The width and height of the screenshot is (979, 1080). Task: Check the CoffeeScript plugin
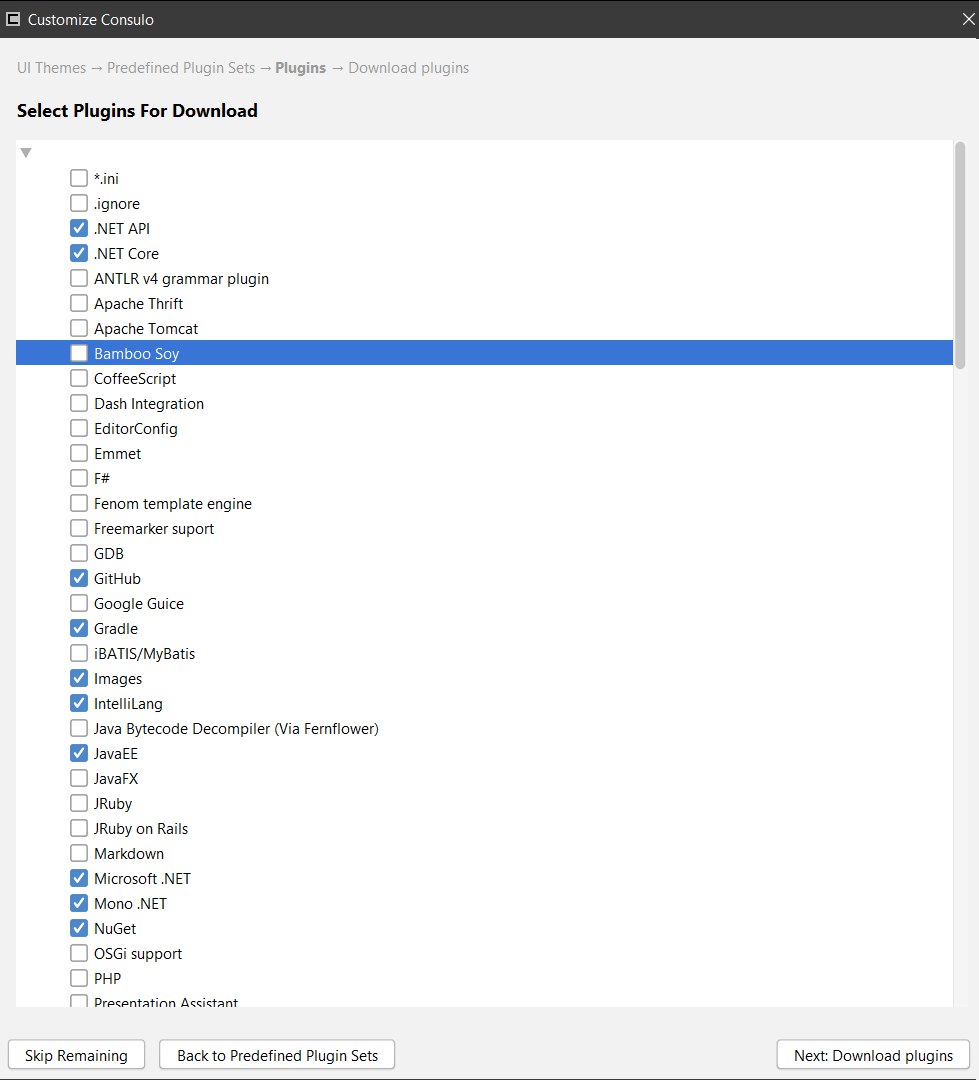[x=79, y=378]
